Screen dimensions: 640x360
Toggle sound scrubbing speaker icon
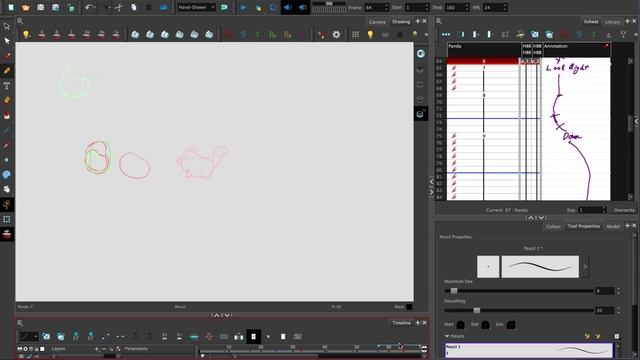[x=302, y=7]
